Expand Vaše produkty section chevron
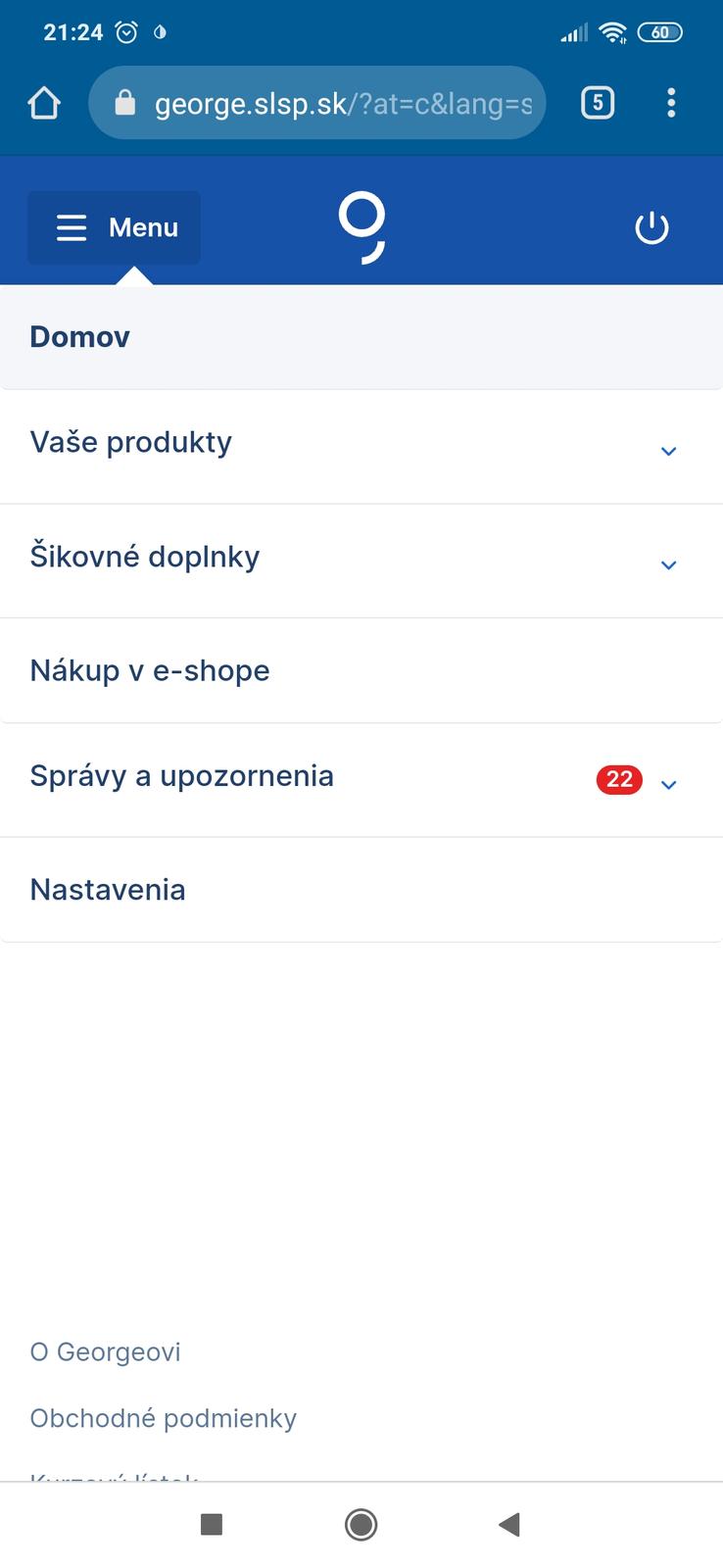The image size is (723, 1568). pyautogui.click(x=669, y=451)
